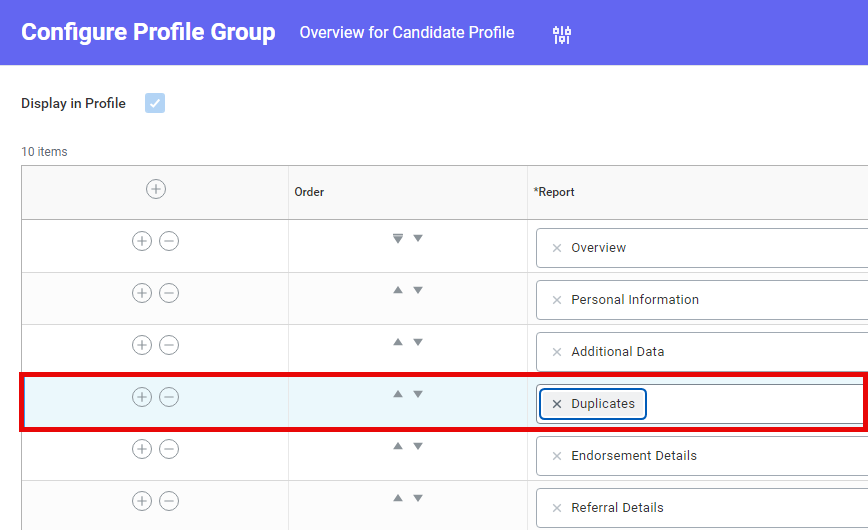The image size is (868, 530).
Task: Move Additional Data row down
Action: (418, 343)
